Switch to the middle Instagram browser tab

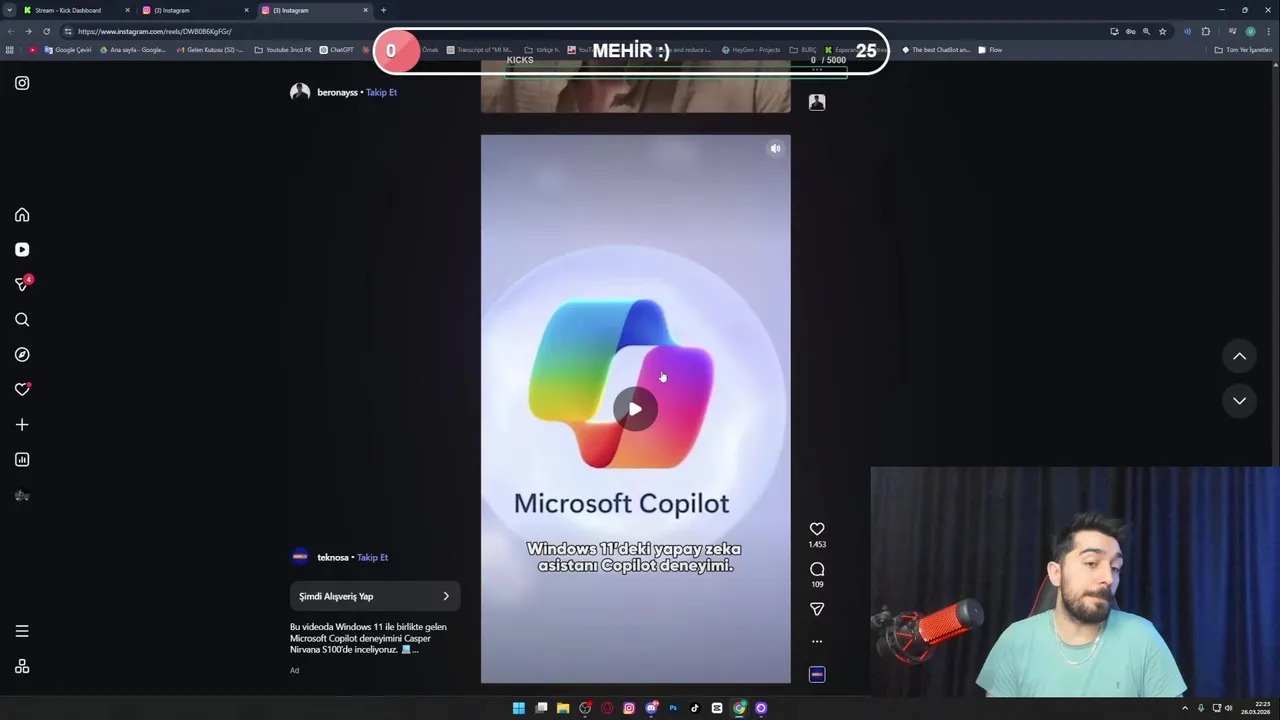[195, 10]
